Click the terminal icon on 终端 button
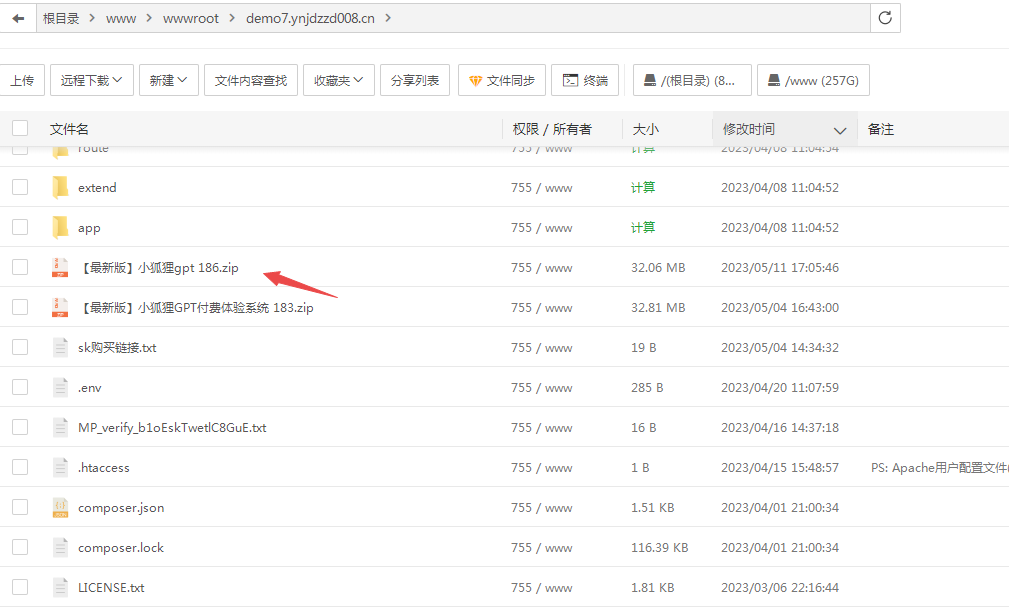This screenshot has height=613, width=1009. point(570,81)
